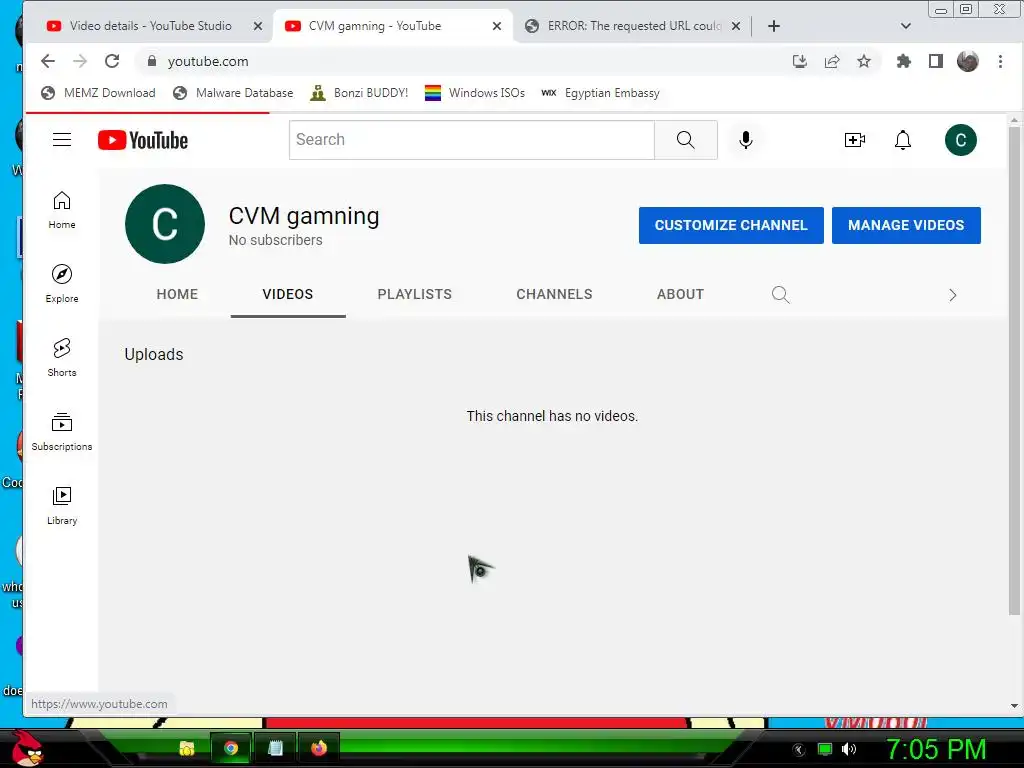Open the Extensions puzzle icon

tap(903, 61)
